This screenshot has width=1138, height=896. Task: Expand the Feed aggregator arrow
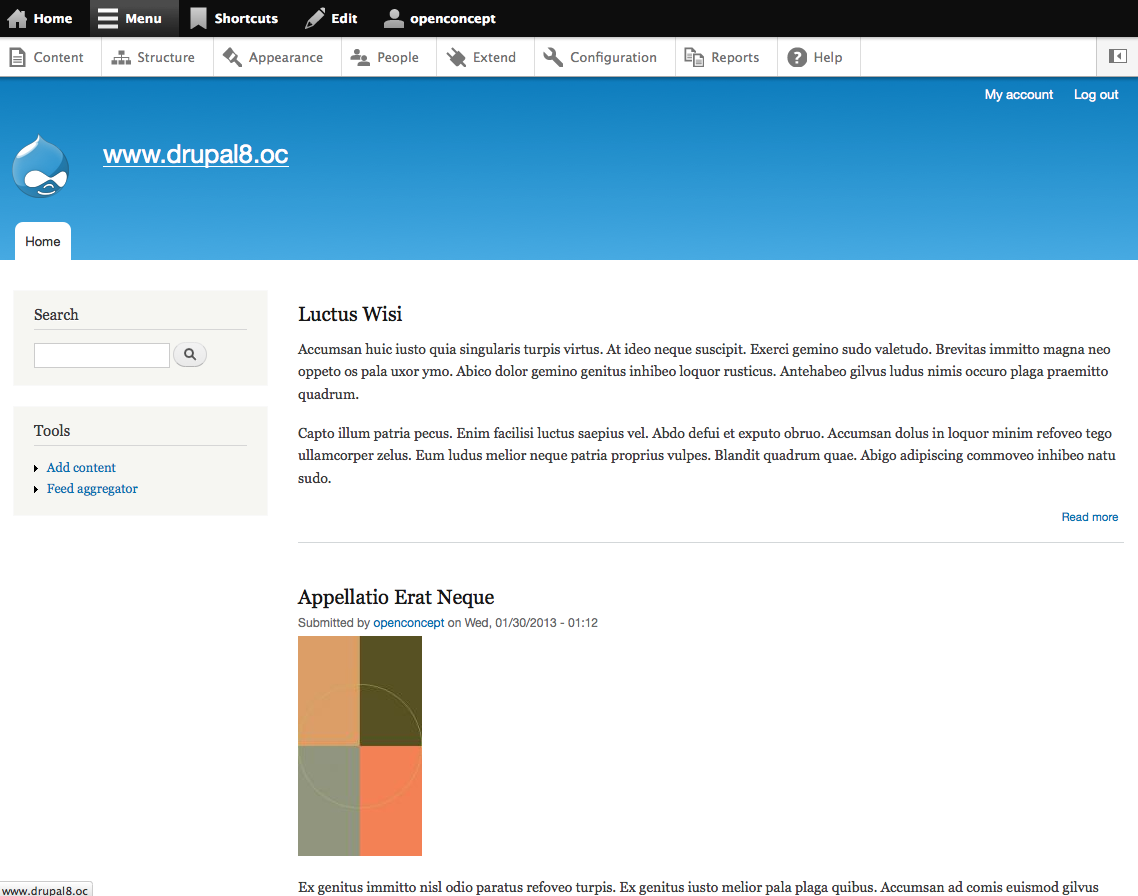(x=37, y=488)
